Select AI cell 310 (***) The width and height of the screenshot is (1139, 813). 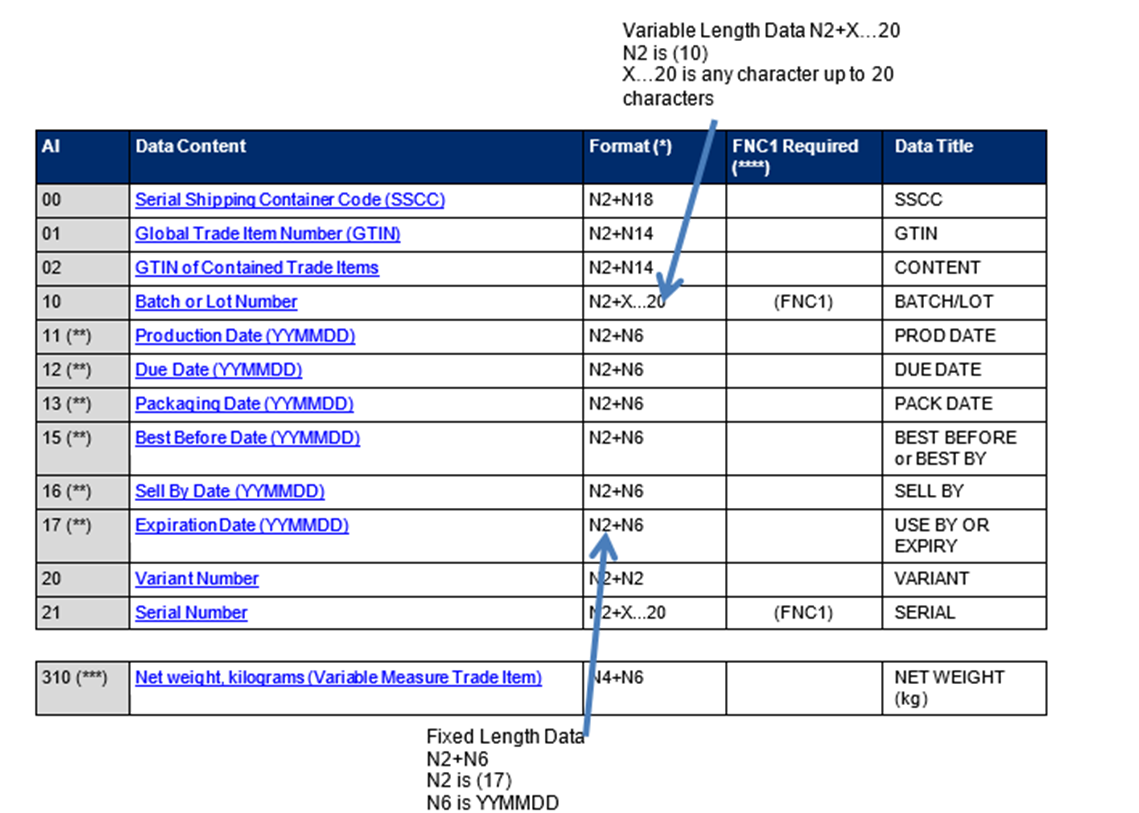83,688
